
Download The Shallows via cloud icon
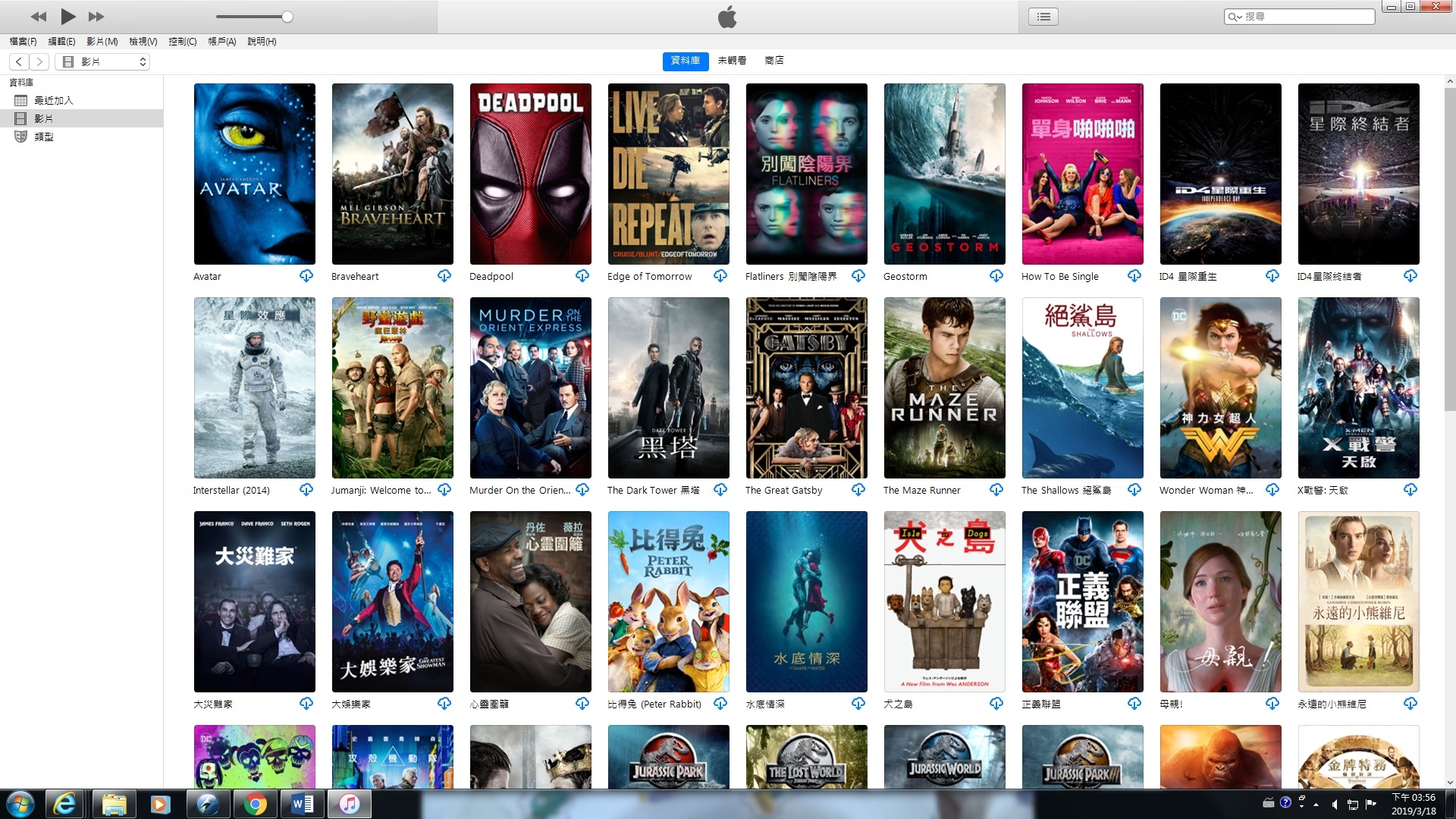pyautogui.click(x=1134, y=490)
